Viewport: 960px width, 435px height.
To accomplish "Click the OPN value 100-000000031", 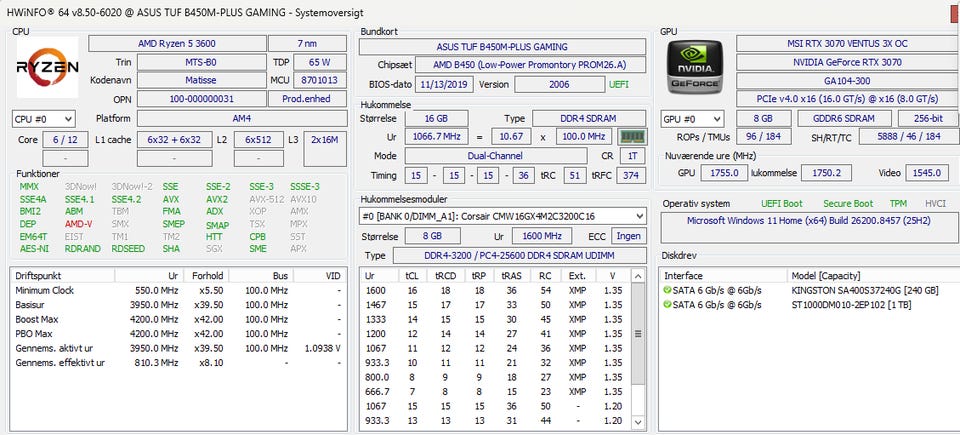I will (x=201, y=99).
